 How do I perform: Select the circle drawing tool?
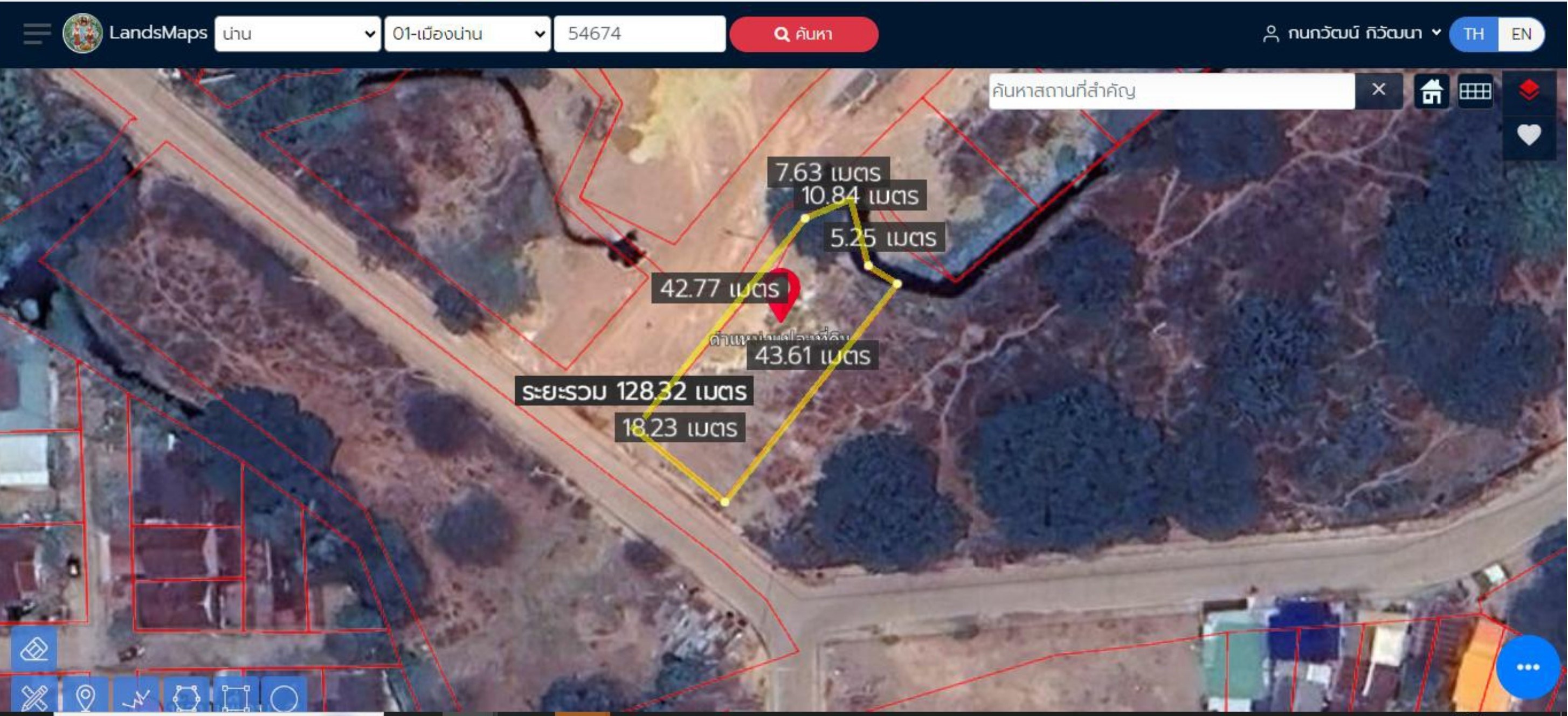284,697
